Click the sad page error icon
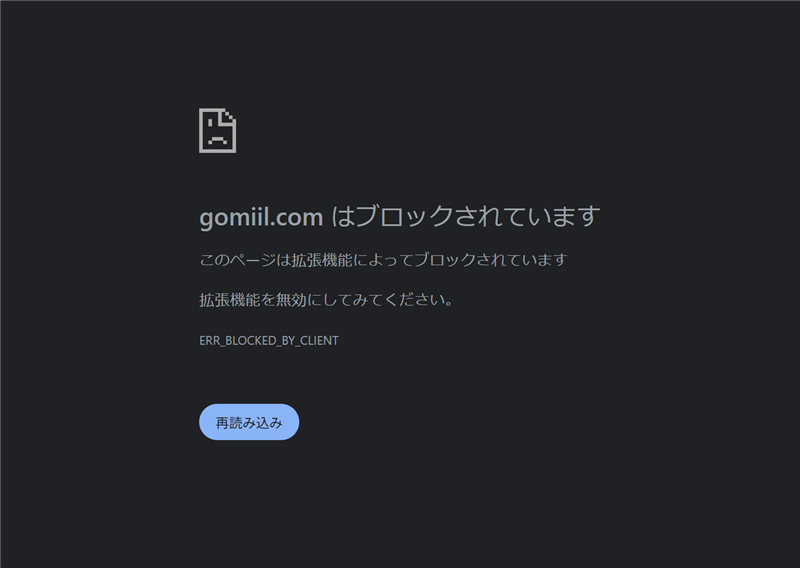This screenshot has width=800, height=568. (x=217, y=130)
